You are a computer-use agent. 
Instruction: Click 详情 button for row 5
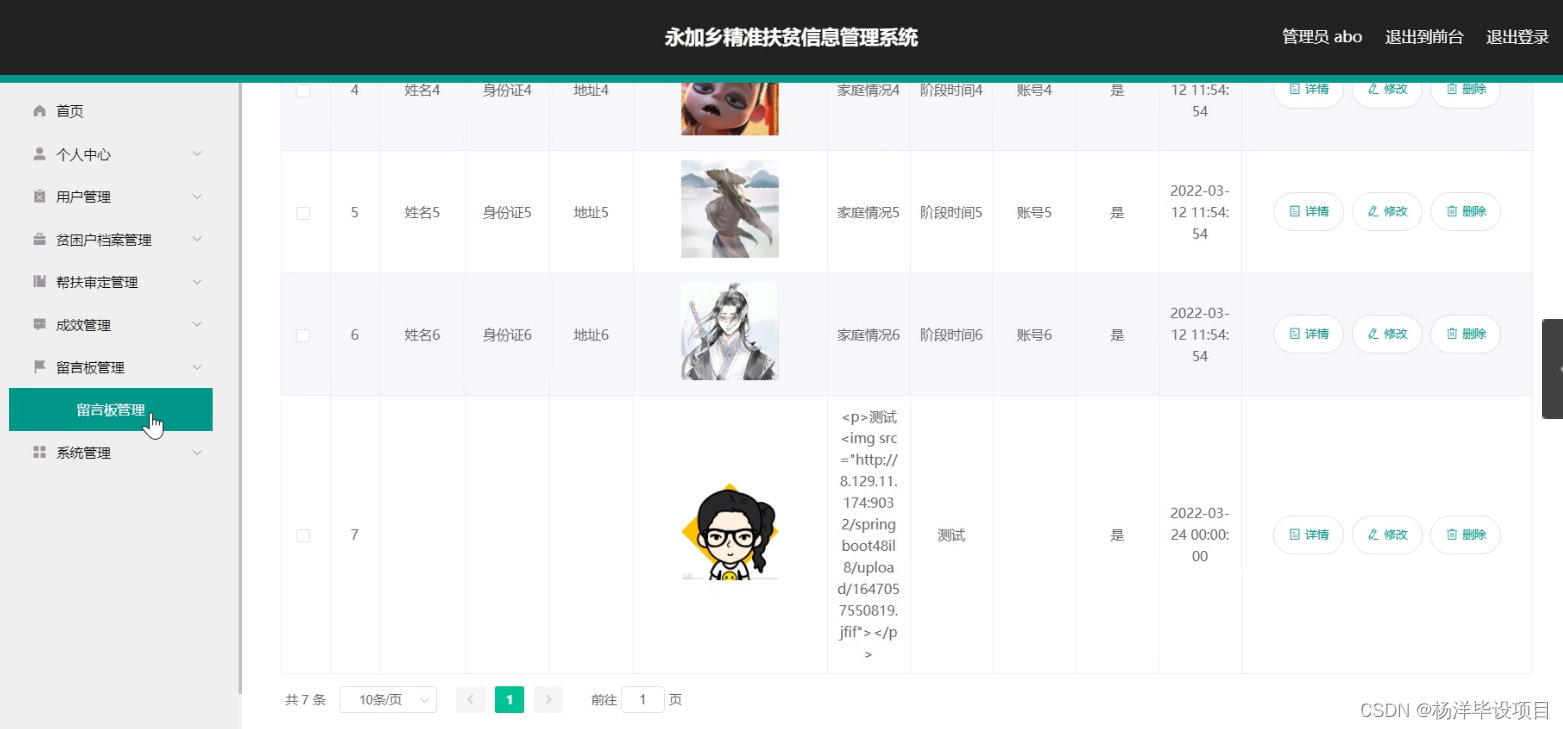[1308, 212]
